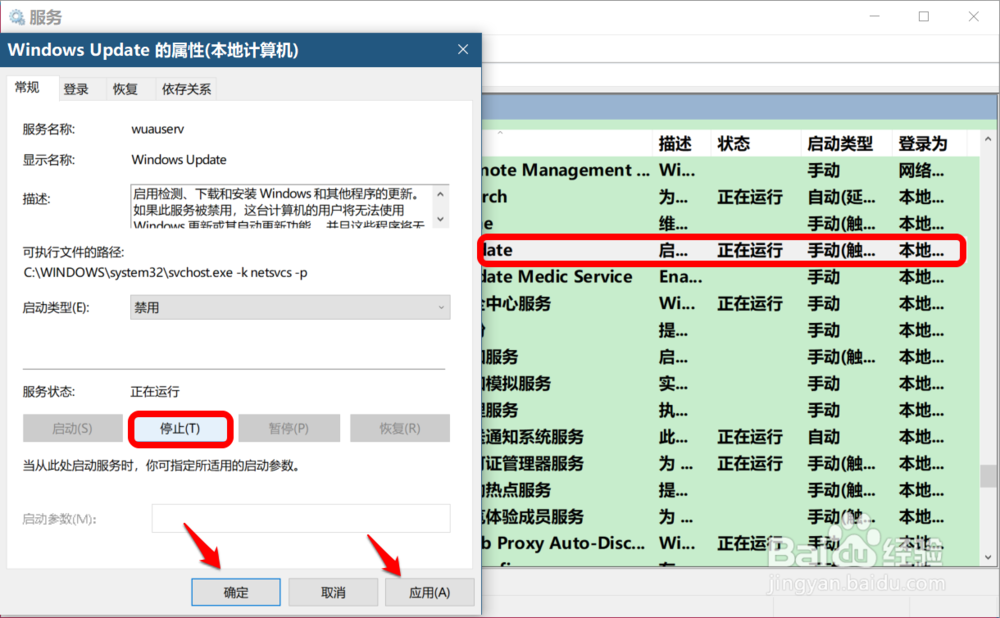Screen dimensions: 1000x618
Task: Sort by the 启动类型 column header
Action: (x=846, y=143)
